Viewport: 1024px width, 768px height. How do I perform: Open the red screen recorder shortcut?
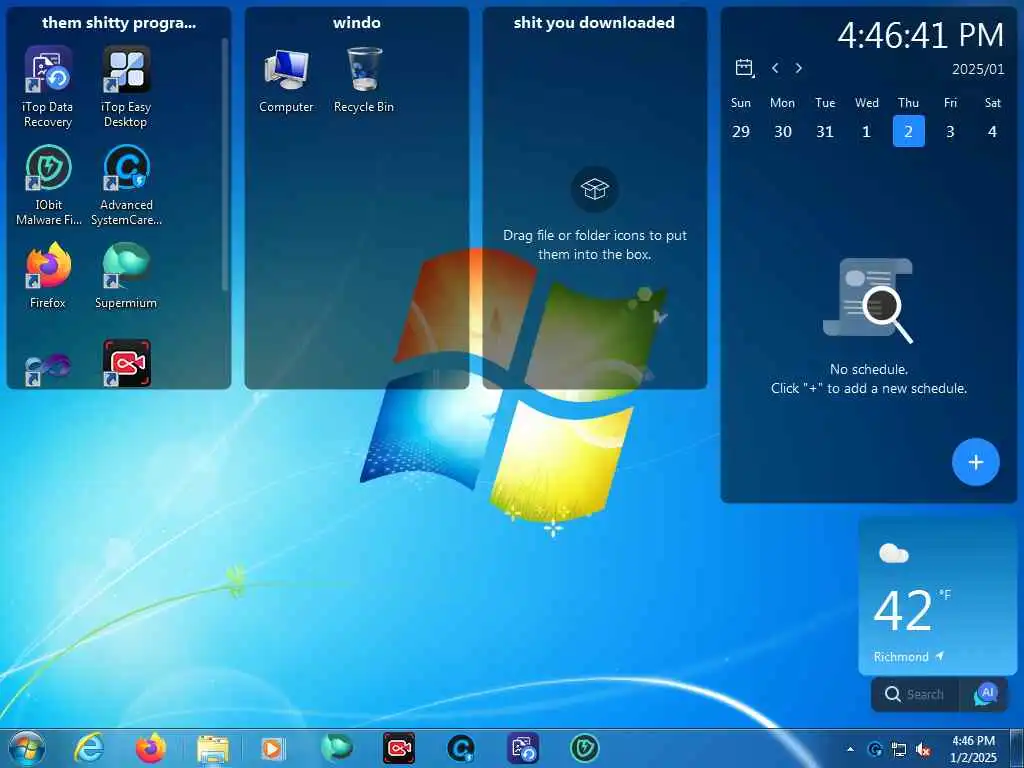(127, 362)
